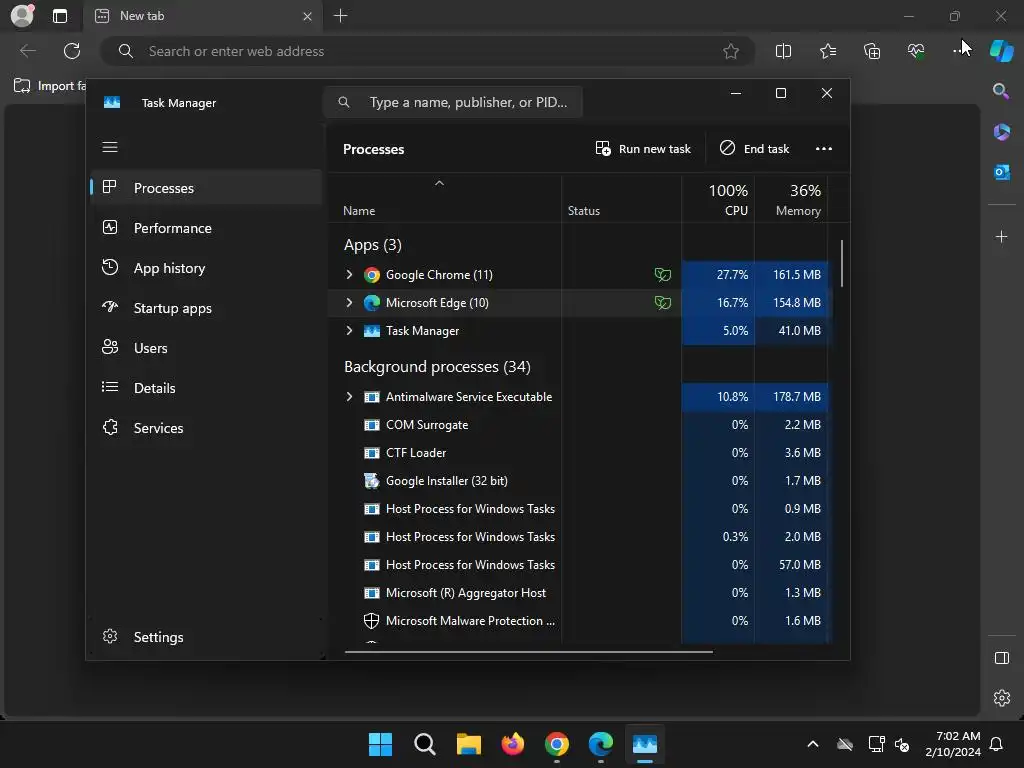Add this page to favorites star icon
This screenshot has height=768, width=1024.
click(731, 51)
